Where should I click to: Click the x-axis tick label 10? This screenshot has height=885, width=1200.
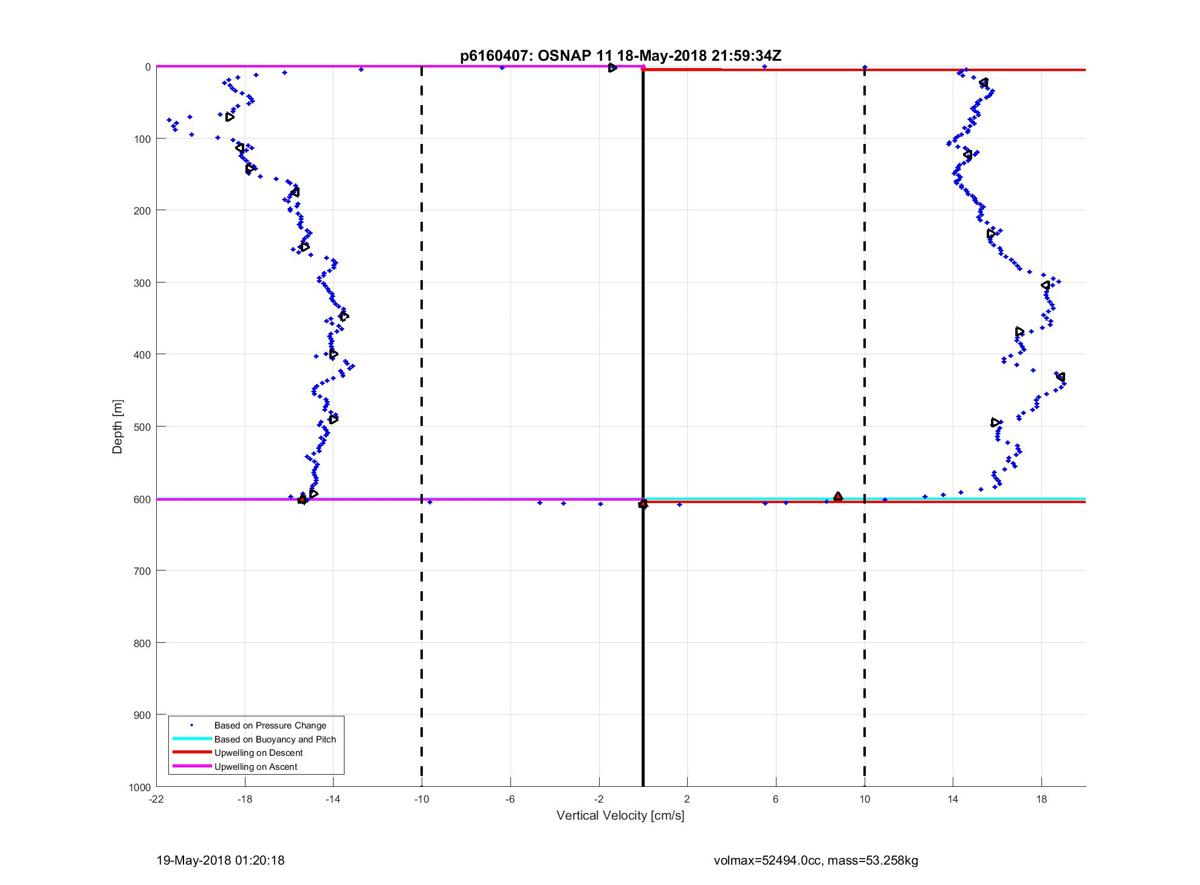coord(864,799)
